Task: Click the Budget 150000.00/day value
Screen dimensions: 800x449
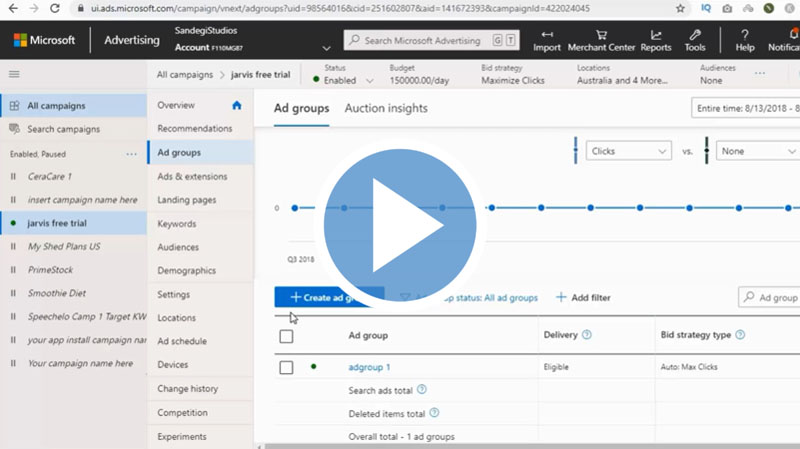Action: 419,81
